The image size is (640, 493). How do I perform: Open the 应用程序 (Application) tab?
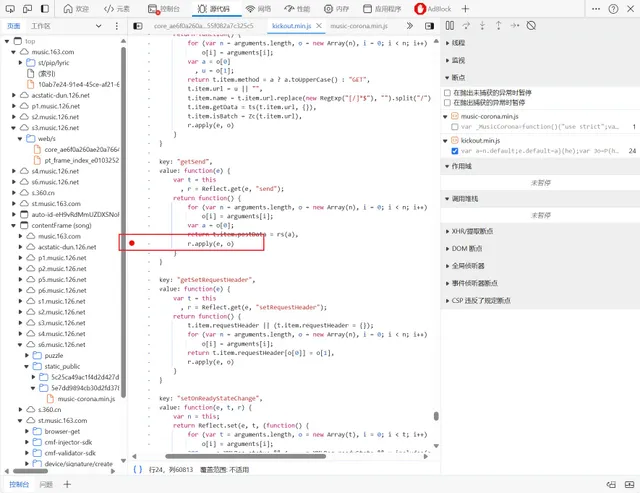(x=382, y=9)
